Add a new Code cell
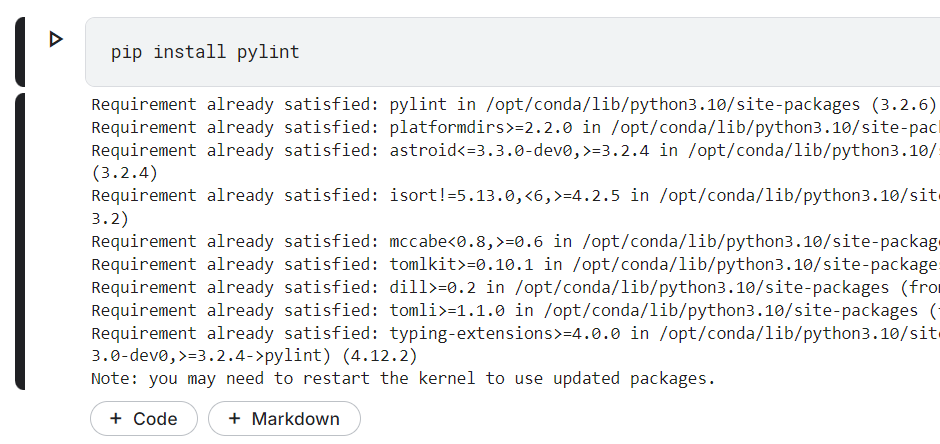This screenshot has height=444, width=940. 144,419
